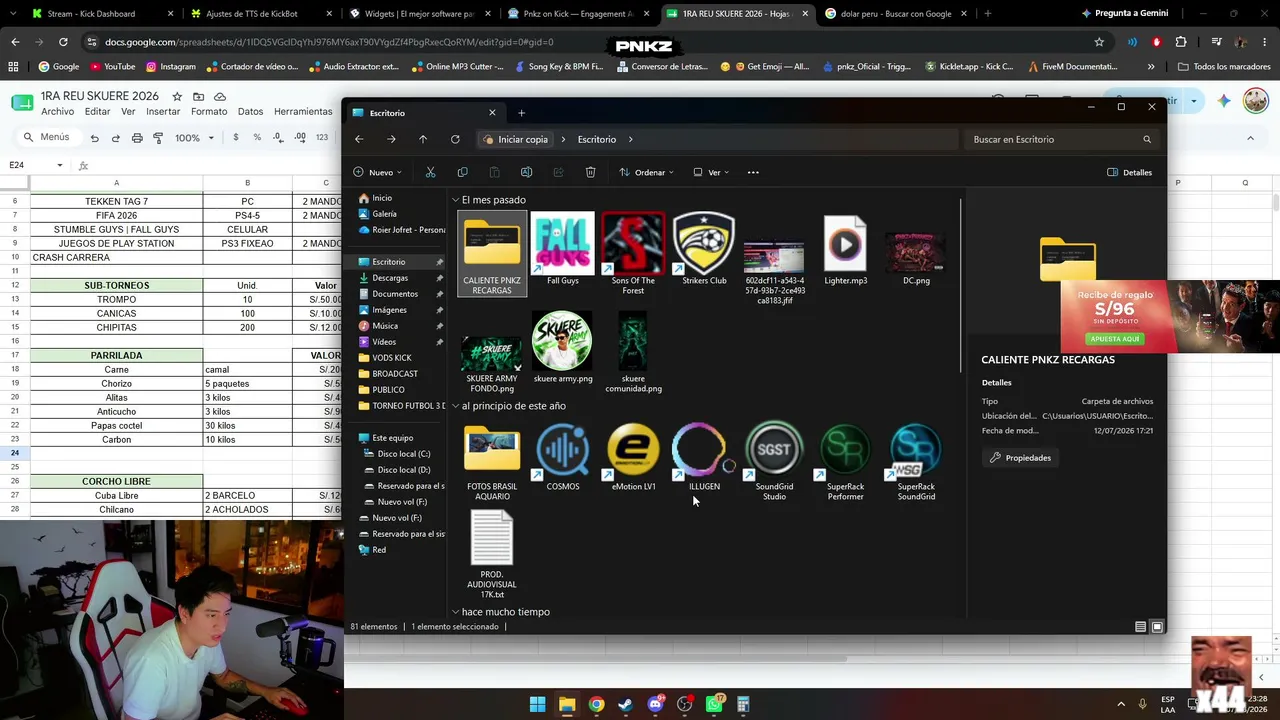1280x720 pixels.
Task: Click the Propiedades button in details pane
Action: (1020, 458)
